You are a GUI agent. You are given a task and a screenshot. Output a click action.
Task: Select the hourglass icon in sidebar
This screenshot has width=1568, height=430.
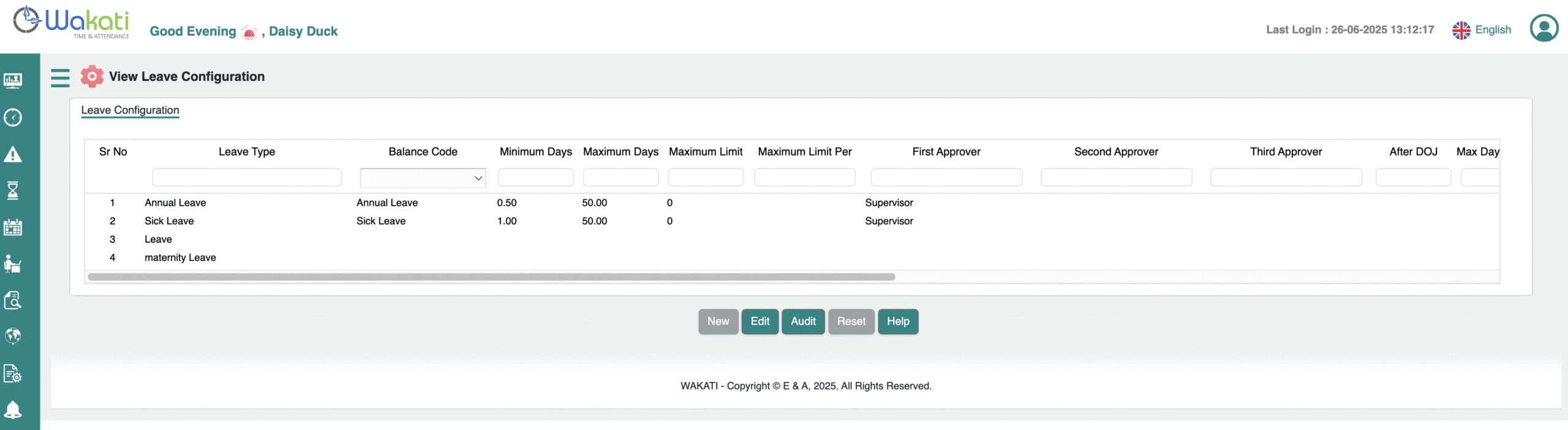click(x=13, y=190)
